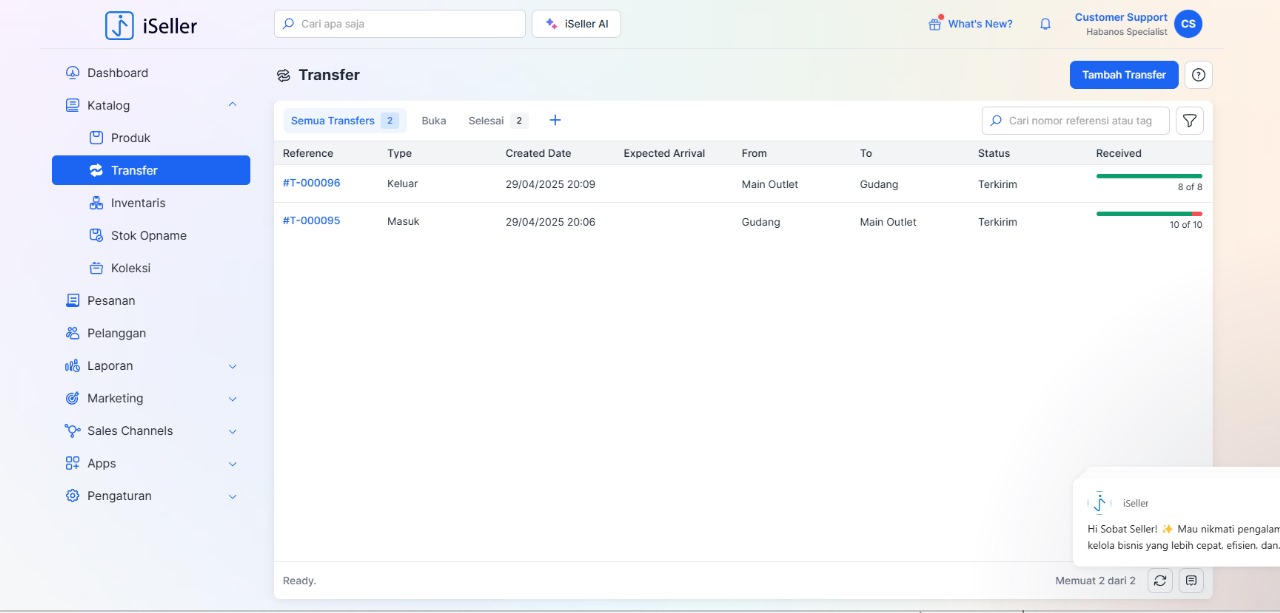This screenshot has width=1280, height=613.
Task: Open transfer reference #T-000096
Action: (x=311, y=183)
